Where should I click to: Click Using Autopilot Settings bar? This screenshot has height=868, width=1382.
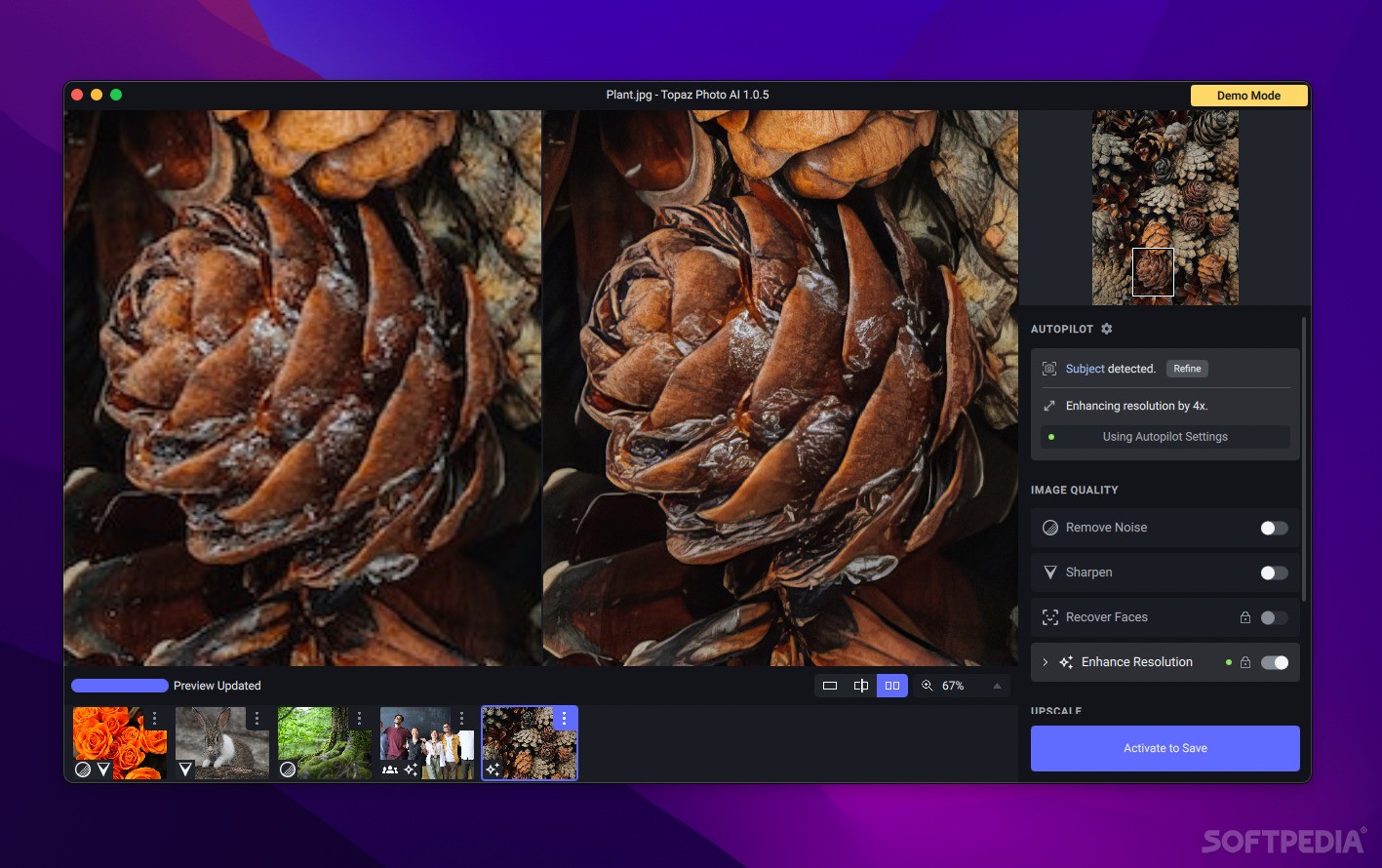coord(1165,437)
